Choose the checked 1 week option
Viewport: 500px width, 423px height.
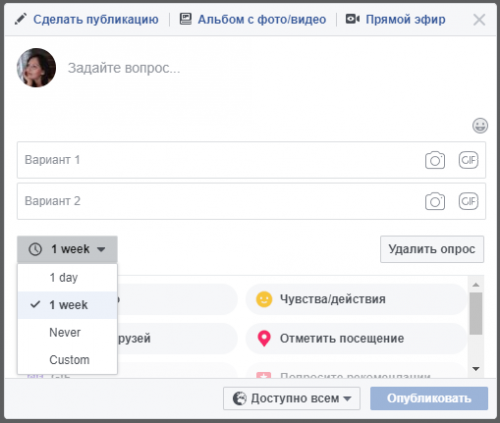point(67,305)
